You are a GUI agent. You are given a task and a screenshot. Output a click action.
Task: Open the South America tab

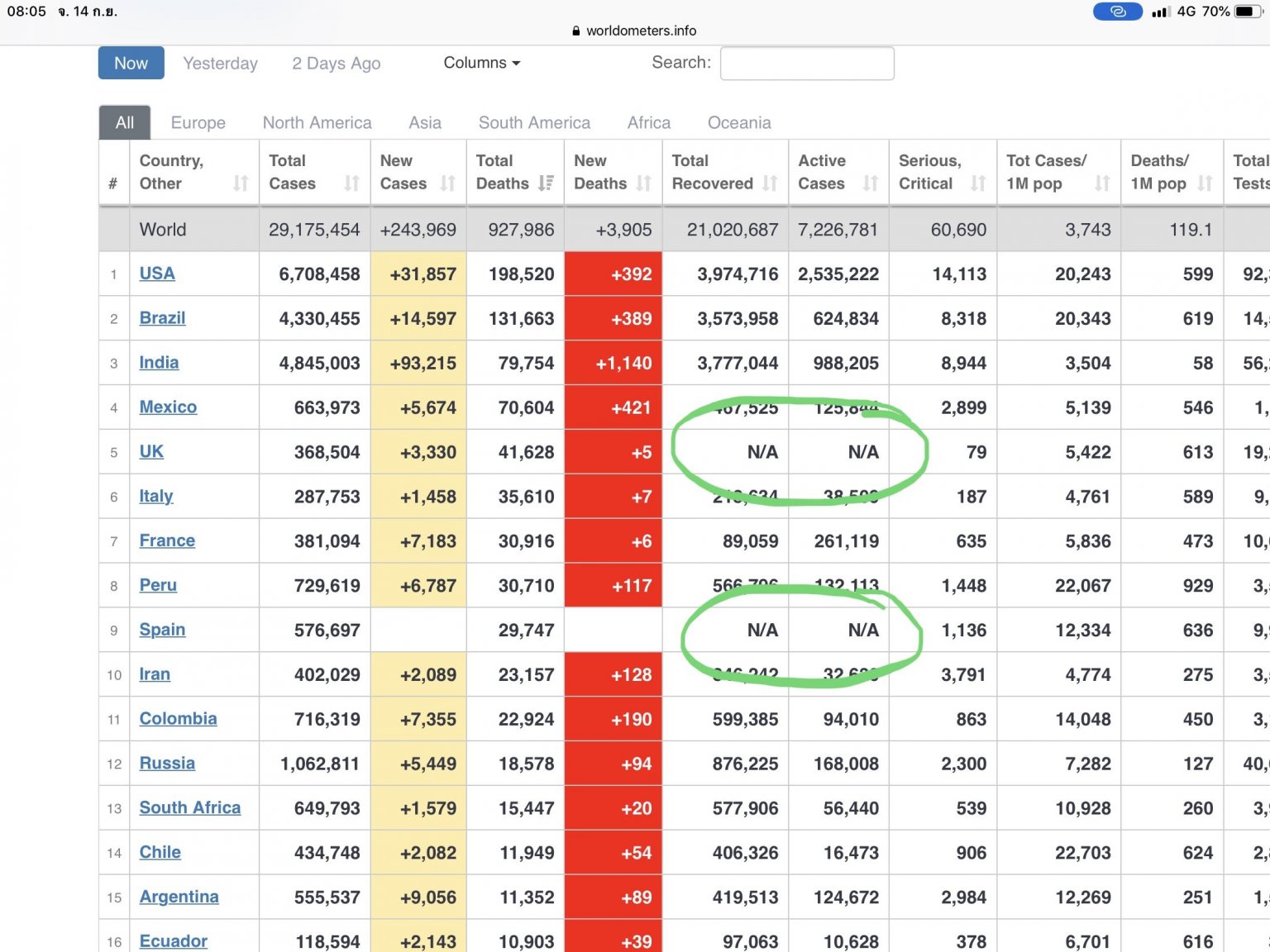click(534, 123)
